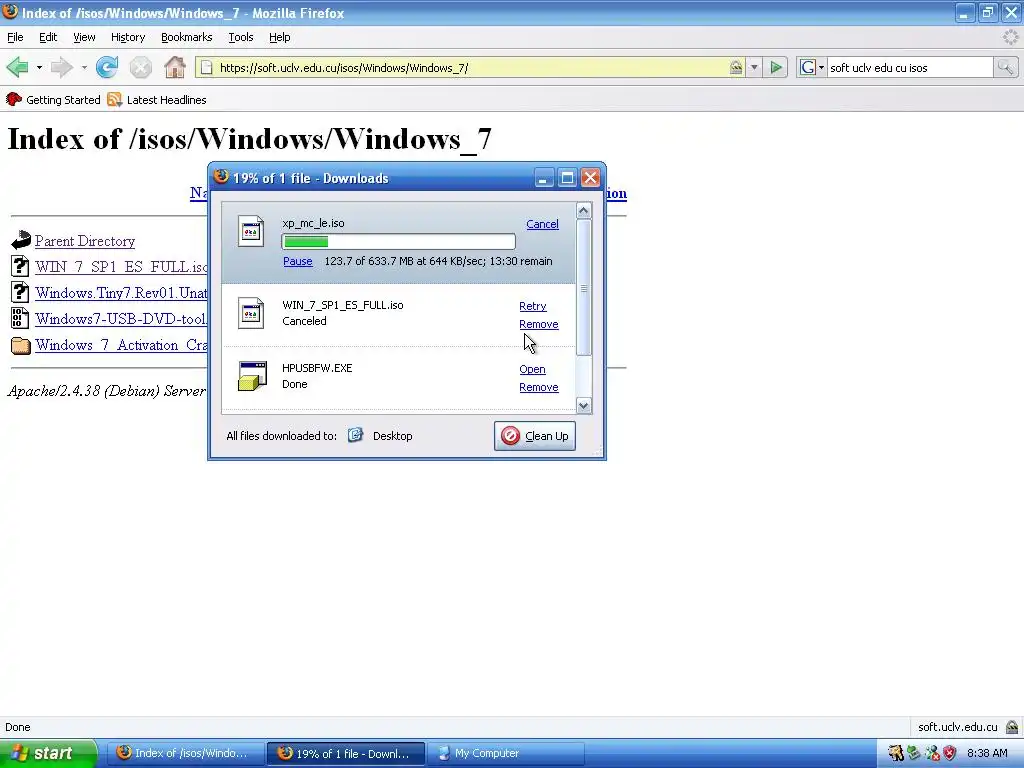The height and width of the screenshot is (768, 1024).
Task: Click the Forward navigation arrow
Action: click(x=62, y=67)
